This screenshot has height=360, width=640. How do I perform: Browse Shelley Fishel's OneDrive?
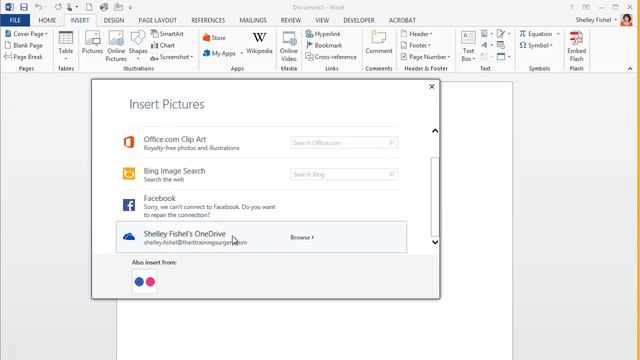302,237
